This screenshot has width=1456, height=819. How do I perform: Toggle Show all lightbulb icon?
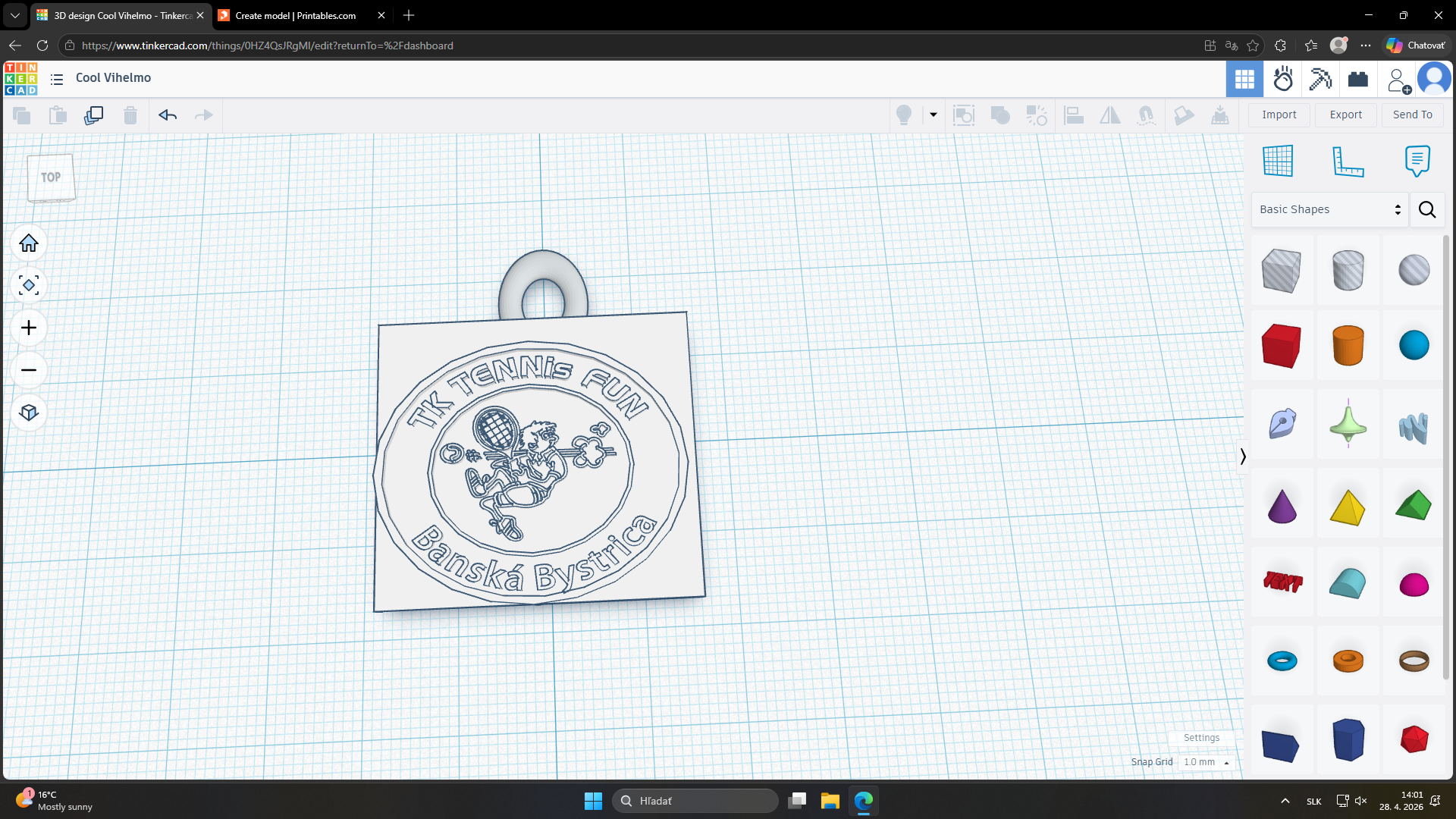(x=904, y=115)
